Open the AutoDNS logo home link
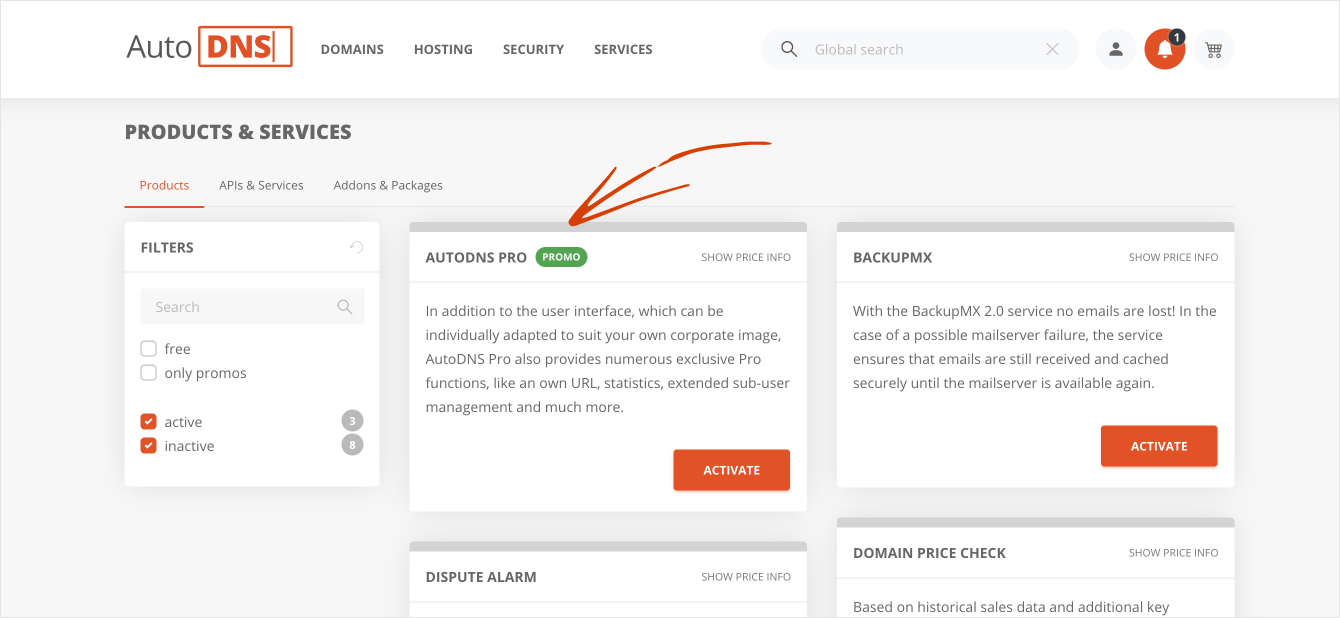This screenshot has height=618, width=1340. click(209, 48)
